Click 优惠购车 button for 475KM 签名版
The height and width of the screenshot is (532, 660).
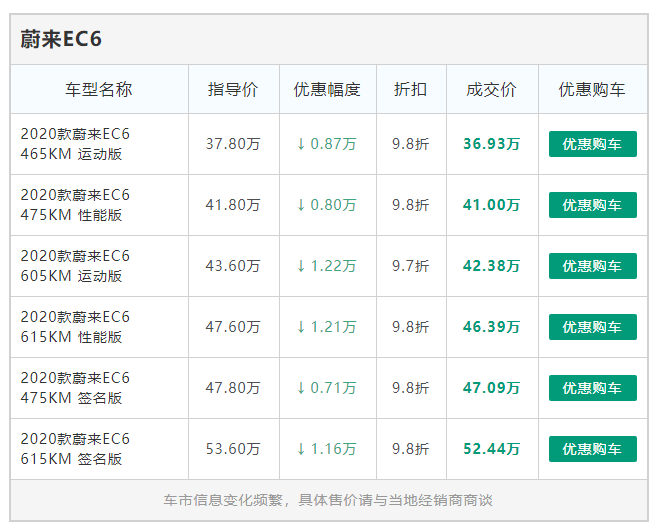point(592,388)
